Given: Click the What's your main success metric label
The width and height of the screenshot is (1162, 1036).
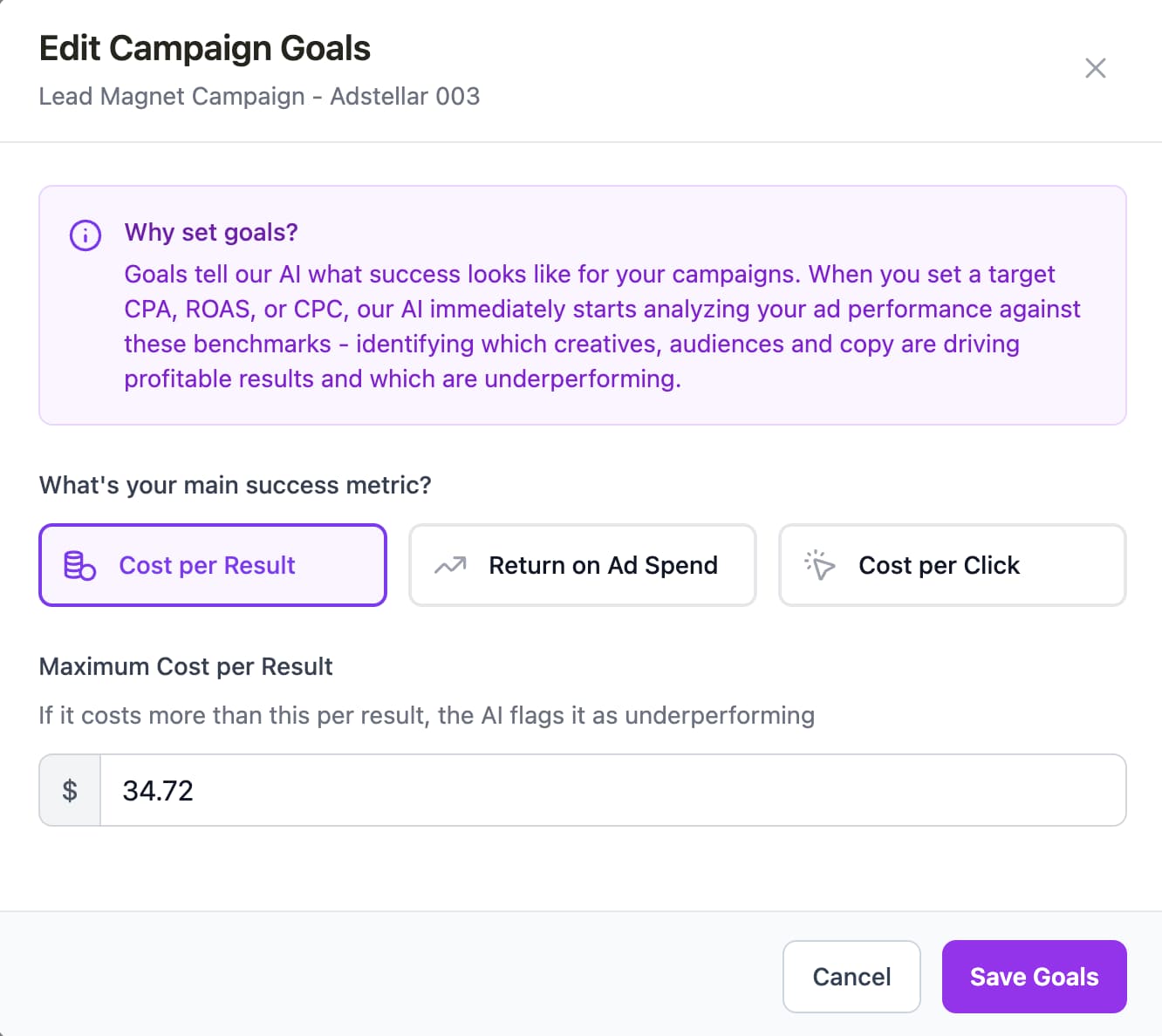Looking at the screenshot, I should point(234,485).
